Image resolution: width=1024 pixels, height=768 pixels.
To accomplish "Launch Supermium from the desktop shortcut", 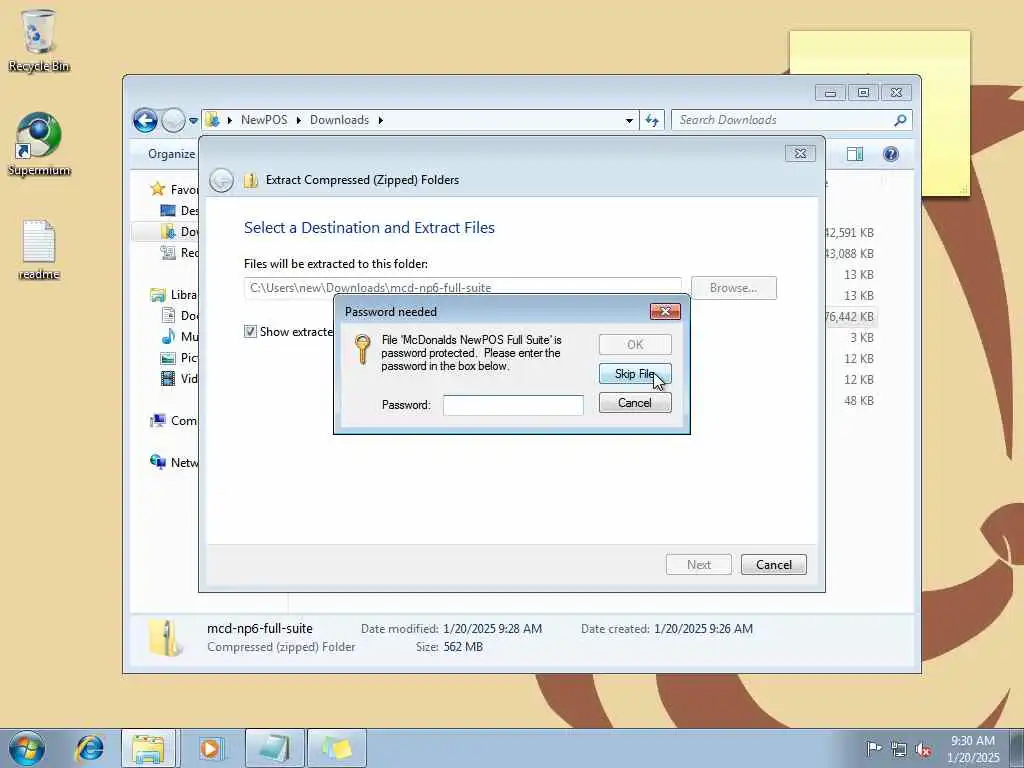I will click(39, 144).
